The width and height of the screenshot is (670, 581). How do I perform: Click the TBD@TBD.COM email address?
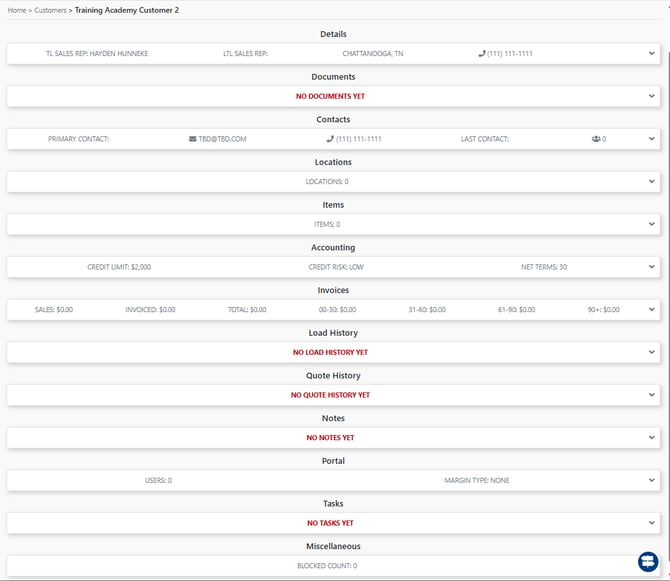click(222, 139)
